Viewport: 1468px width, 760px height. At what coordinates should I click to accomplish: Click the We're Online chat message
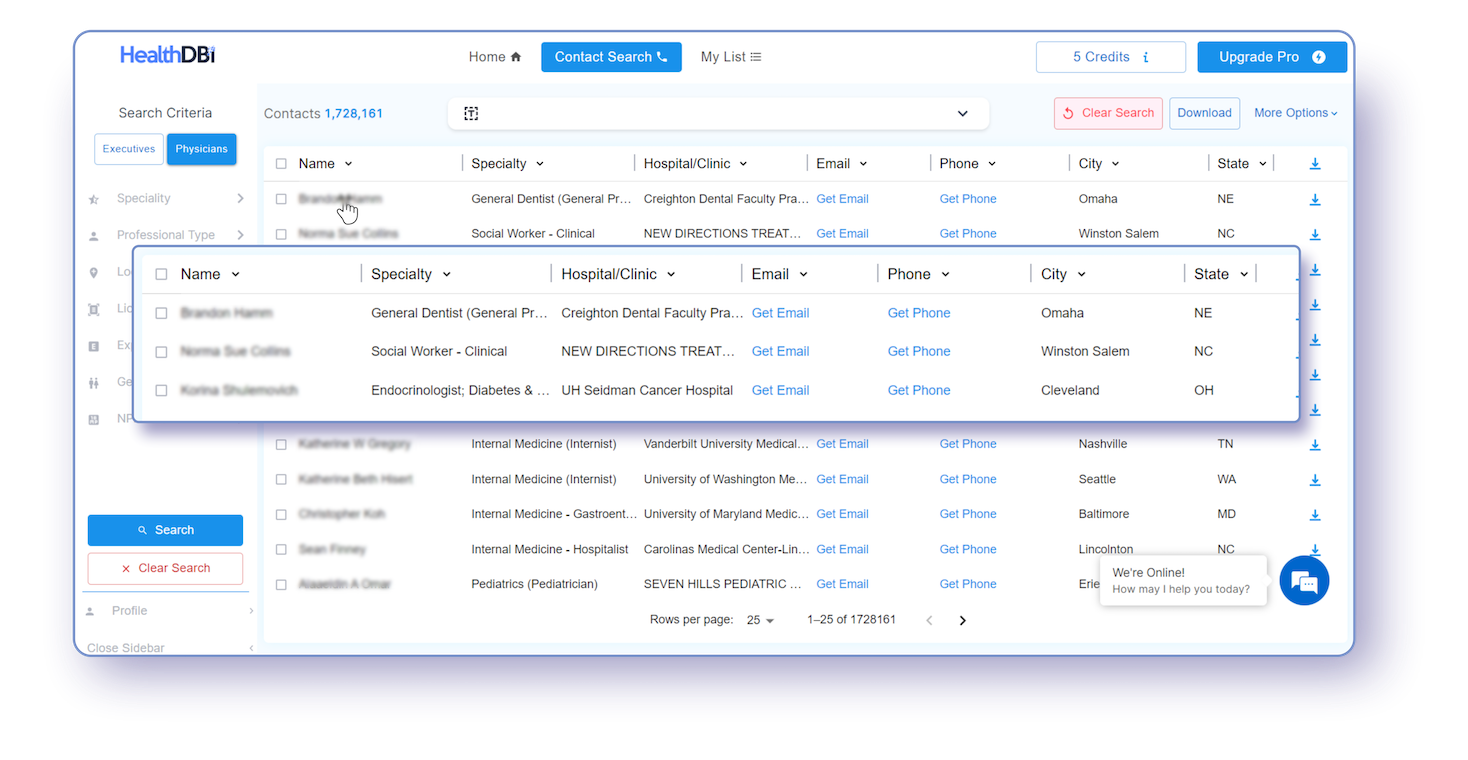point(1183,581)
